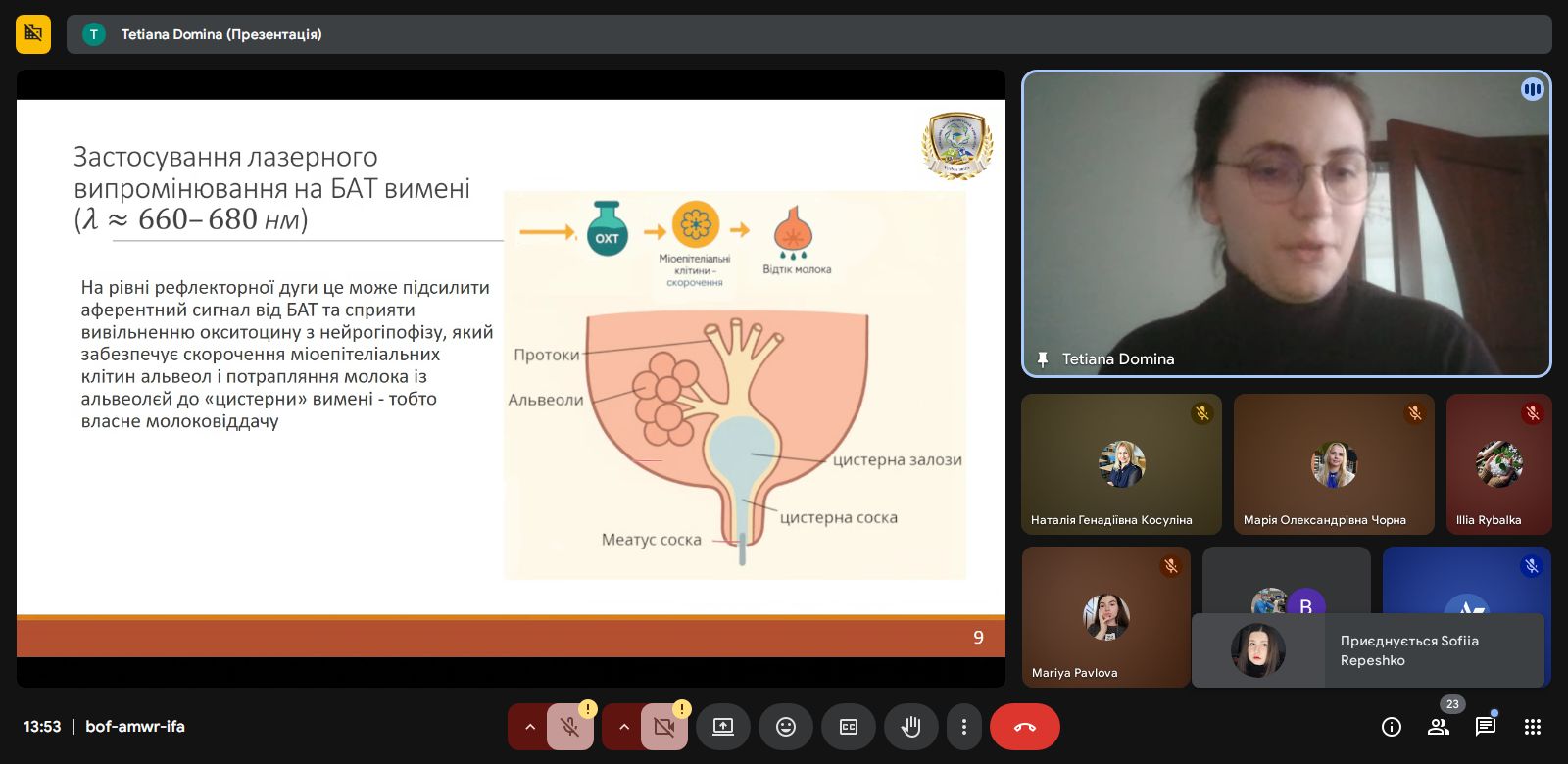Toggle the disabled camera button
This screenshot has height=764, width=1568.
click(x=663, y=727)
